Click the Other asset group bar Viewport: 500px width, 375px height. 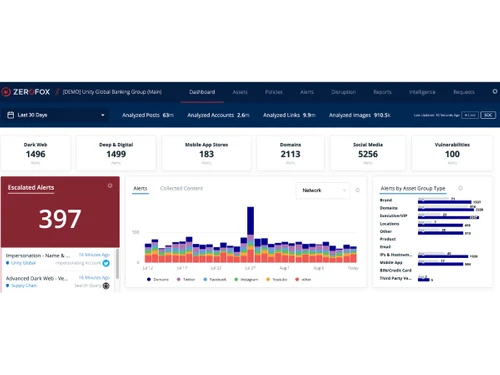tap(440, 233)
